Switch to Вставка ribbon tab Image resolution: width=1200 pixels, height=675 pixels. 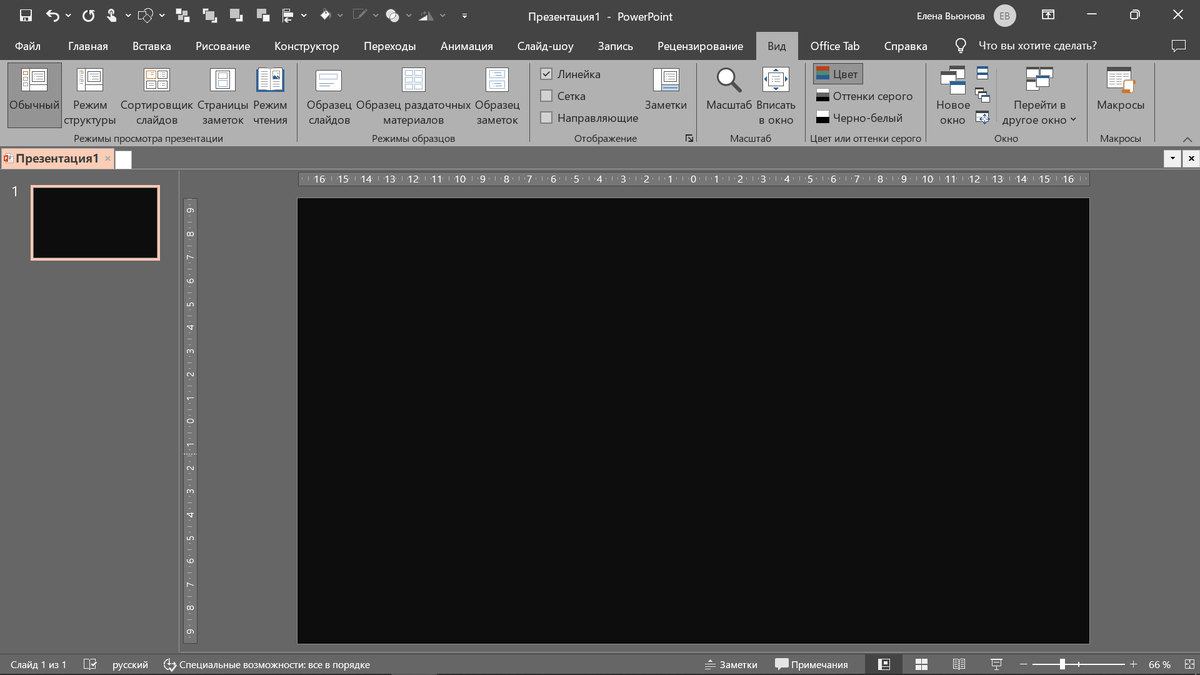click(152, 46)
